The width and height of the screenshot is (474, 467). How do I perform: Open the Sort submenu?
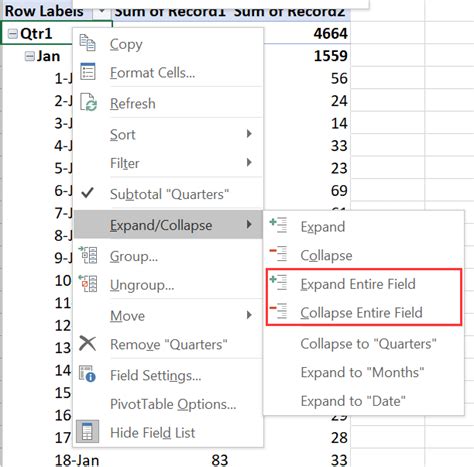coord(180,134)
